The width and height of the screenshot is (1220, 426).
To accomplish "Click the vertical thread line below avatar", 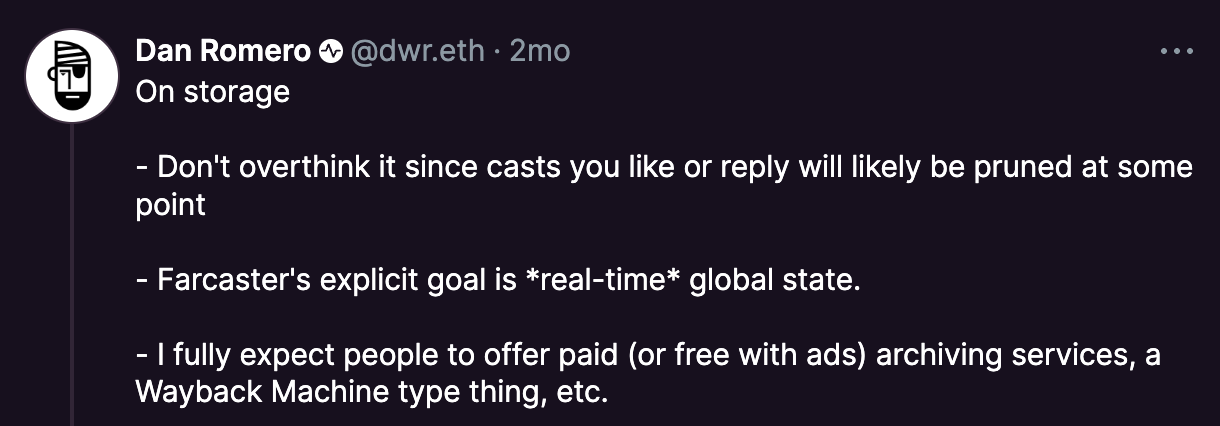I will click(x=72, y=275).
